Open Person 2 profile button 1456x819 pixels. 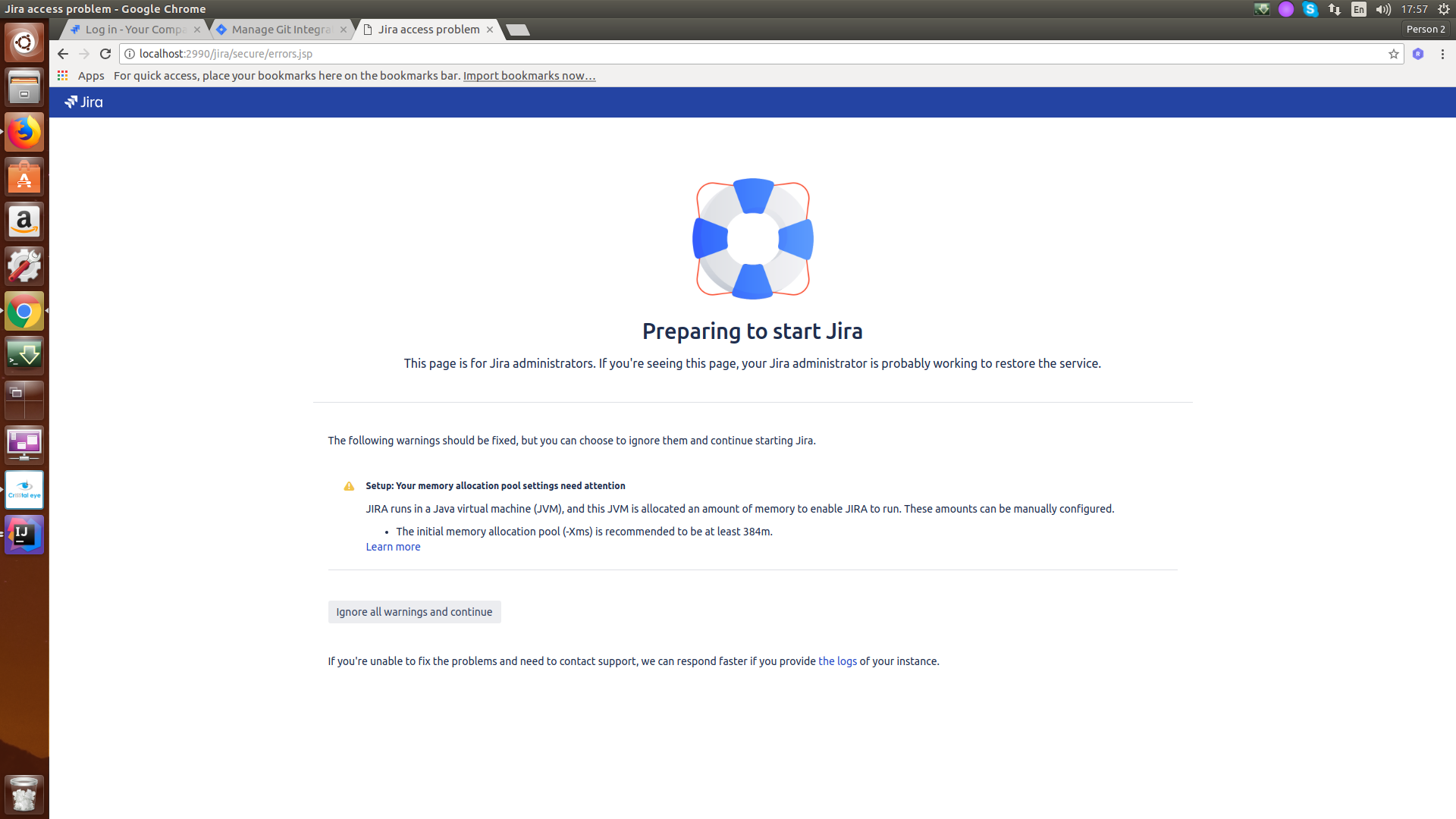pyautogui.click(x=1426, y=29)
